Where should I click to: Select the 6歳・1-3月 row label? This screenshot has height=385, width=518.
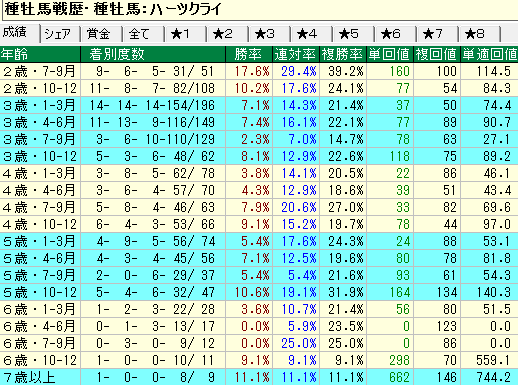click(40, 309)
